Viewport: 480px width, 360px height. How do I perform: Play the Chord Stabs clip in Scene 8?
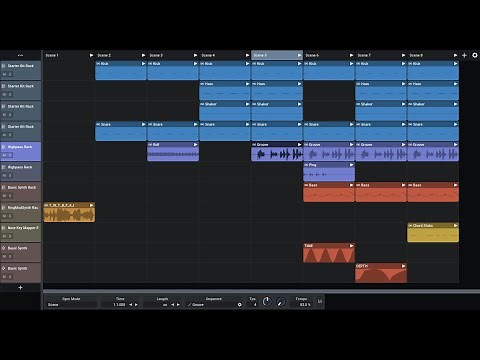click(455, 226)
